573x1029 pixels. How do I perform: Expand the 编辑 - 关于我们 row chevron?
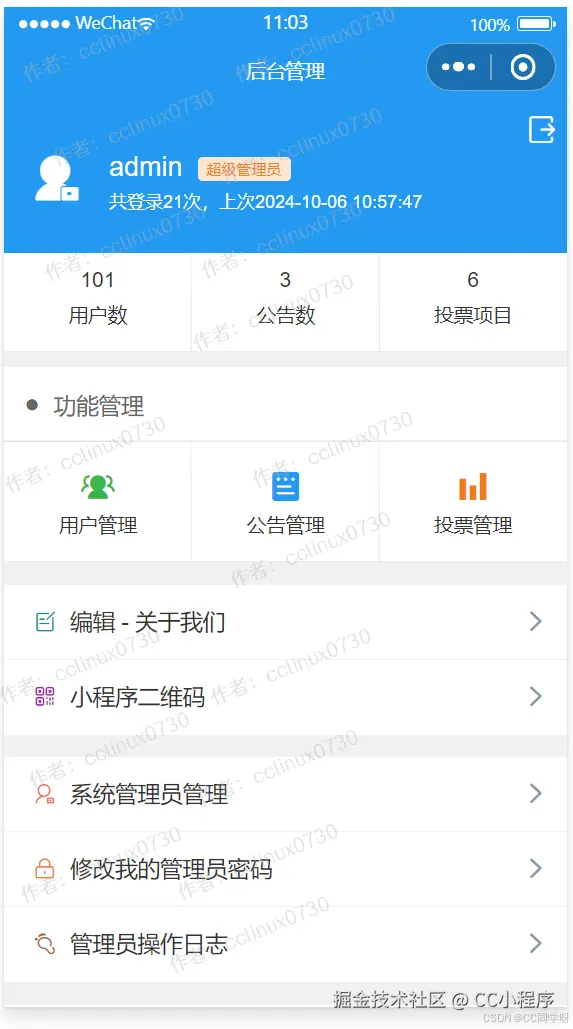(x=536, y=621)
